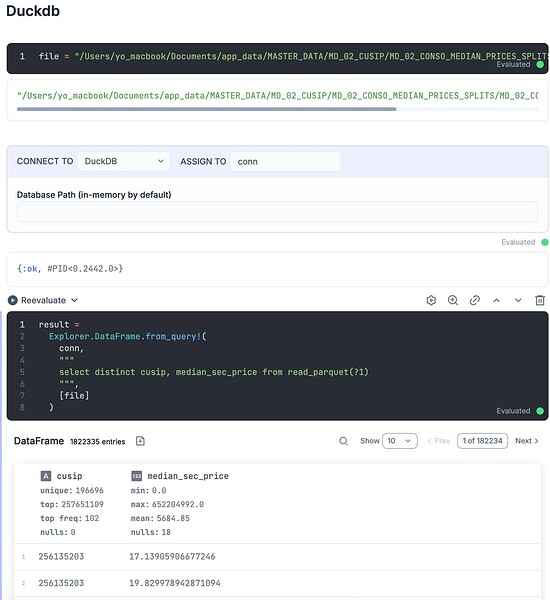
Task: Click the cusip column header
Action: point(69,476)
